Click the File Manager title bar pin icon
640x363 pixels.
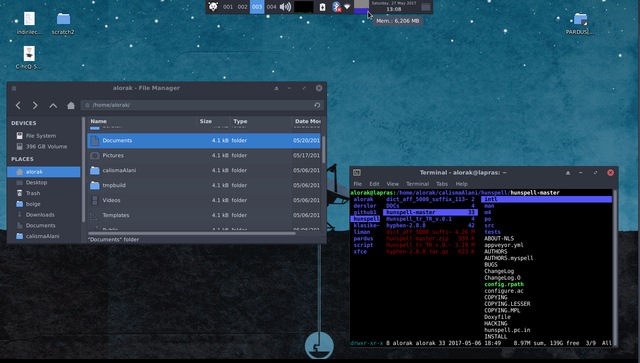point(276,88)
